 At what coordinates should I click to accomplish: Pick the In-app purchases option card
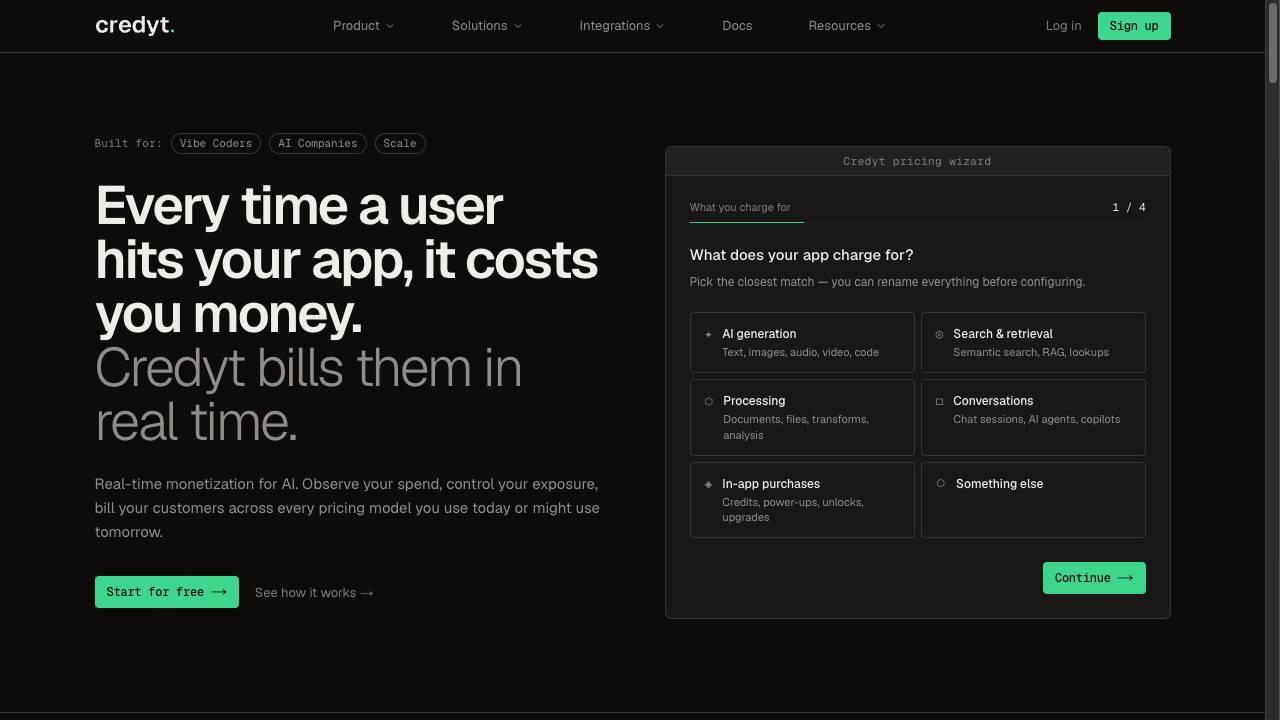(x=802, y=500)
